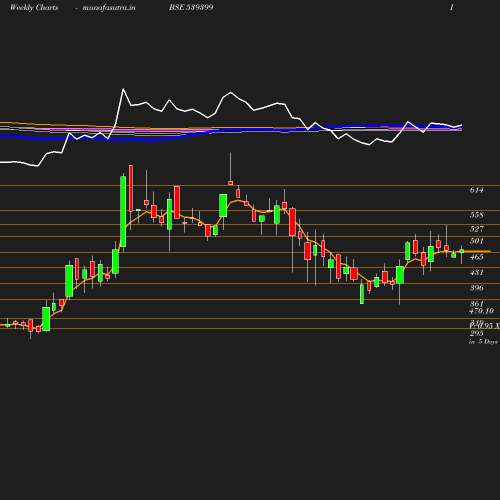This screenshot has width=500, height=500.
Task: Click the 470.10 current price value
Action: tap(481, 311)
